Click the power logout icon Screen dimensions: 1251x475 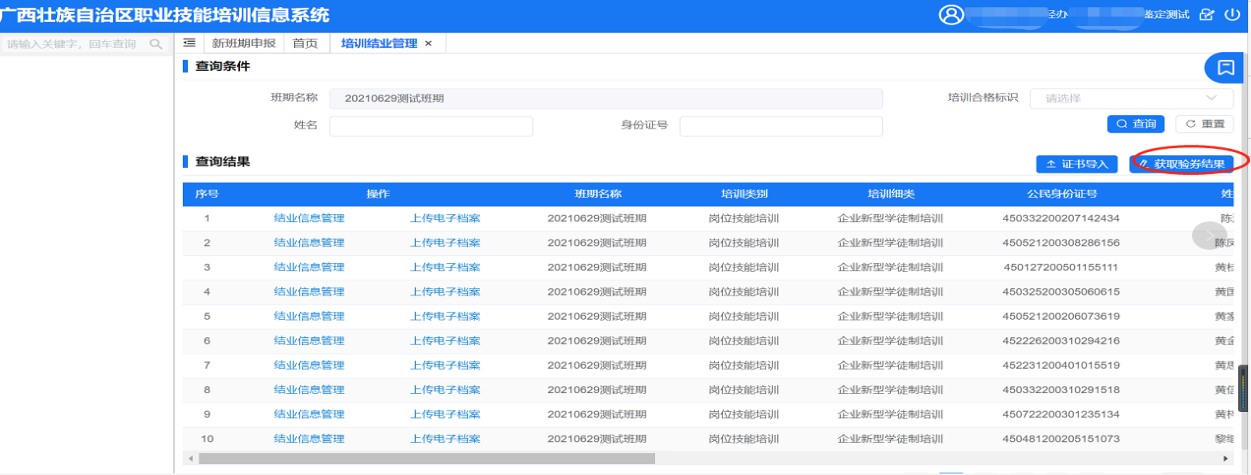(1231, 16)
